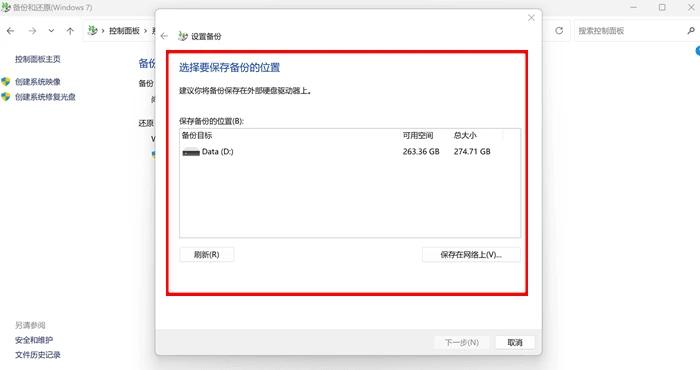The image size is (700, 370).
Task: Open the recent locations dropdown chevron
Action: pos(51,31)
